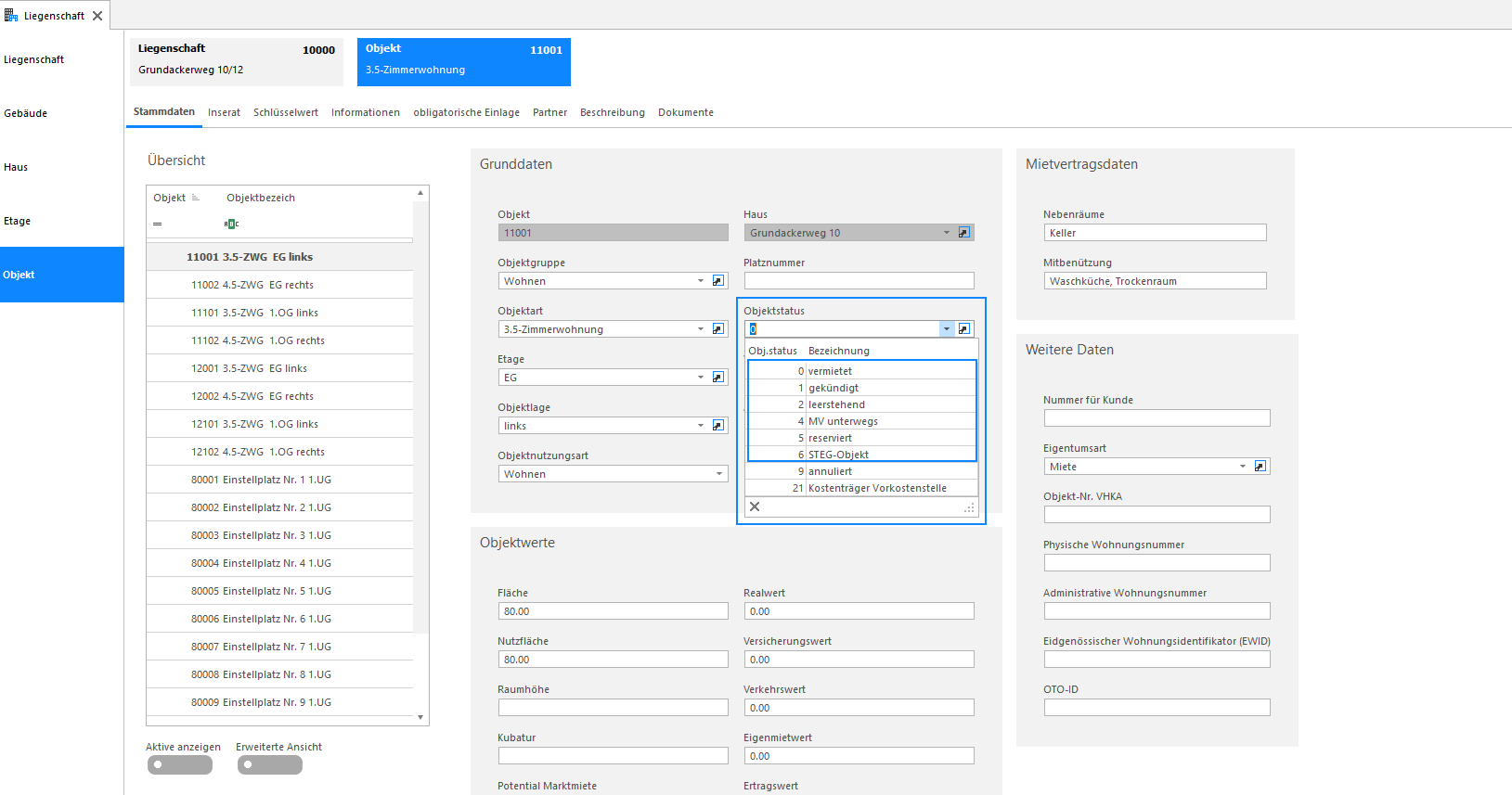Click the Platznummer input field
The width and height of the screenshot is (1512, 795).
pyautogui.click(x=859, y=281)
